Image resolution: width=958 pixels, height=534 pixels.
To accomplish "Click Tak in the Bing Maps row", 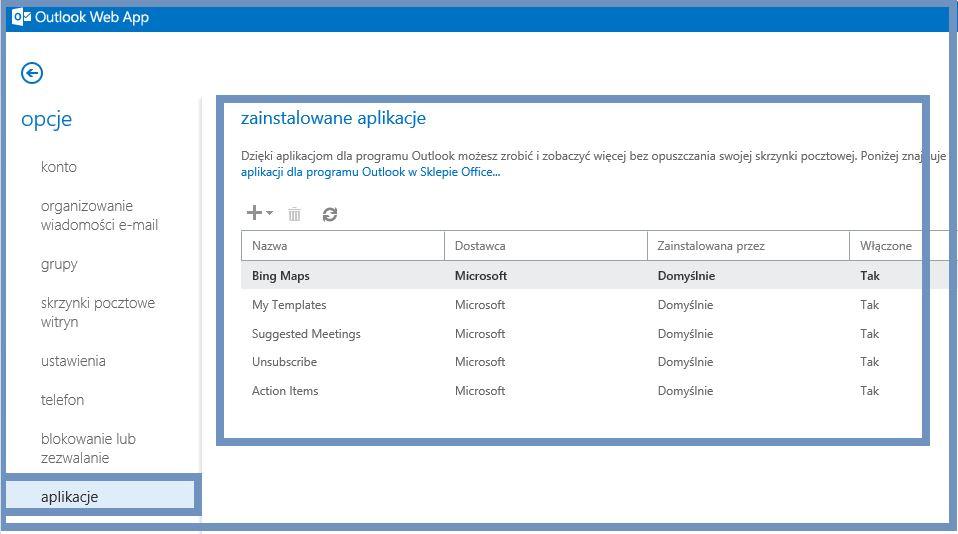I will tap(870, 276).
